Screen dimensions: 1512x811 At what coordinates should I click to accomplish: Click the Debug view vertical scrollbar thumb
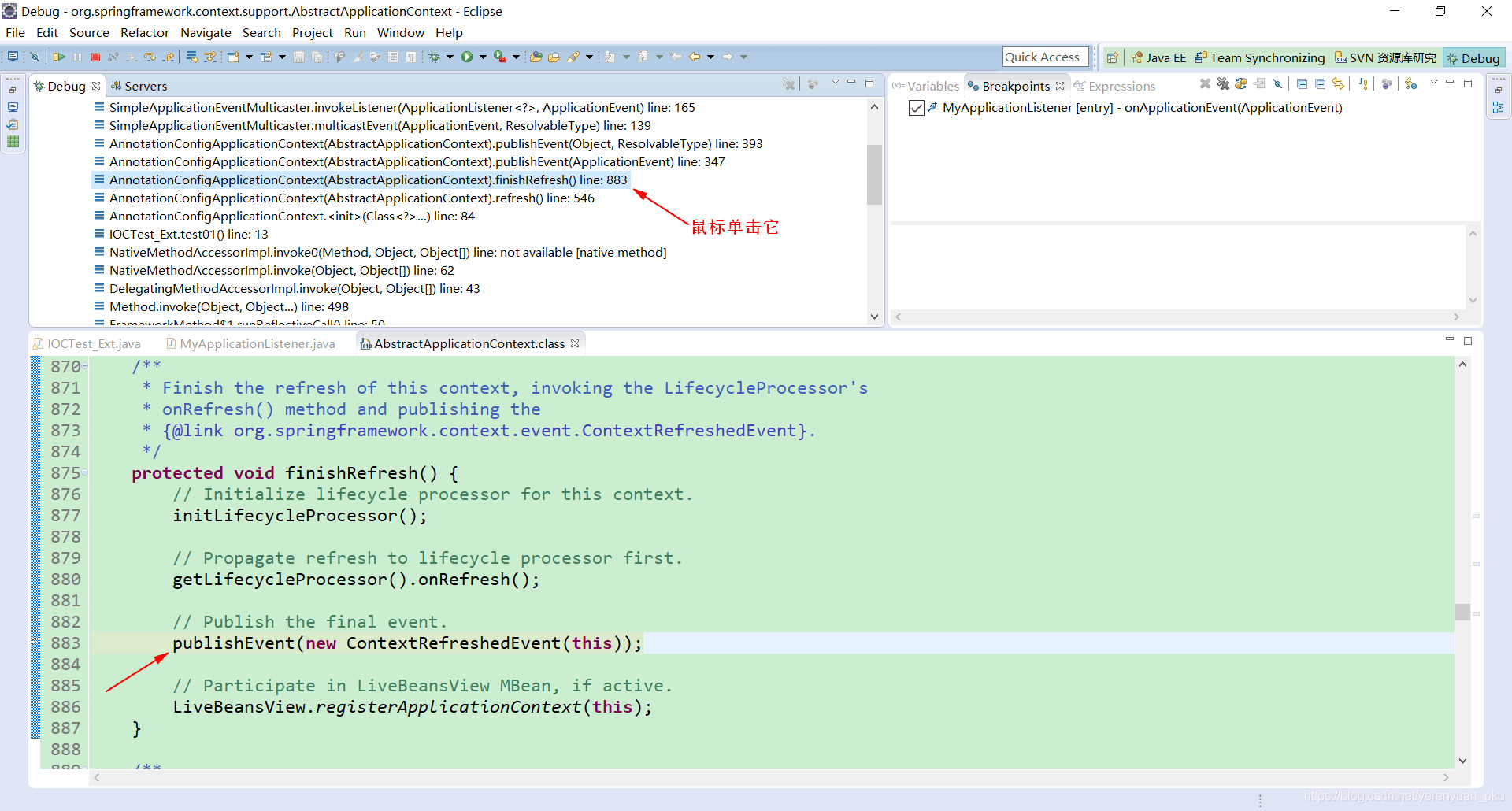874,174
